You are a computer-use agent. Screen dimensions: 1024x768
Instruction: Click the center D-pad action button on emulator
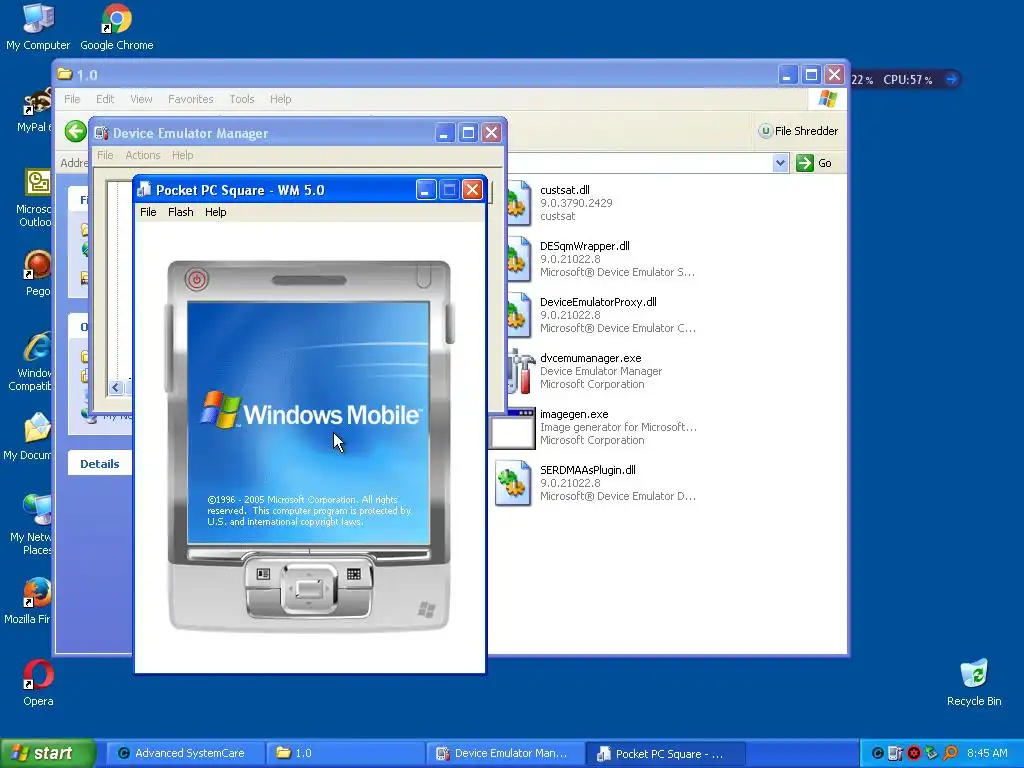[x=308, y=589]
